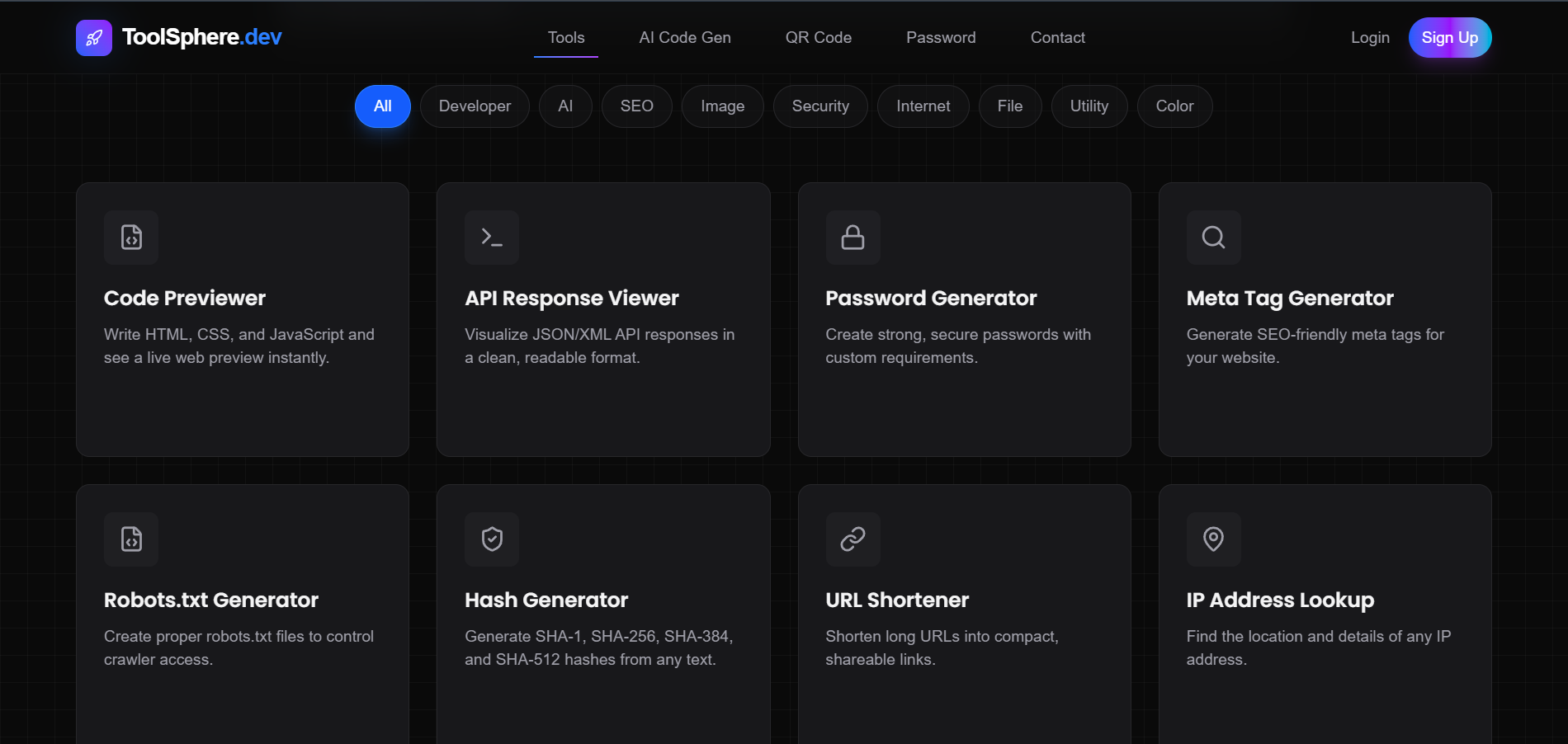Select the AI category filter
This screenshot has height=744, width=1568.
565,106
